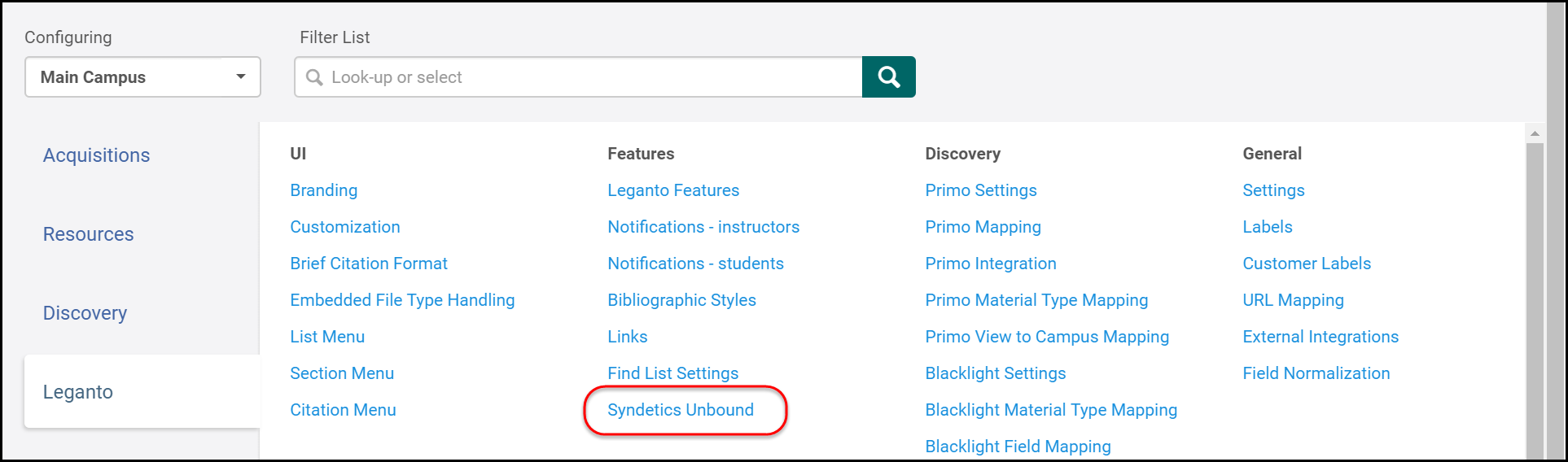Screen dimensions: 1568x462
Task: Open Brief Citation Format page
Action: point(369,264)
